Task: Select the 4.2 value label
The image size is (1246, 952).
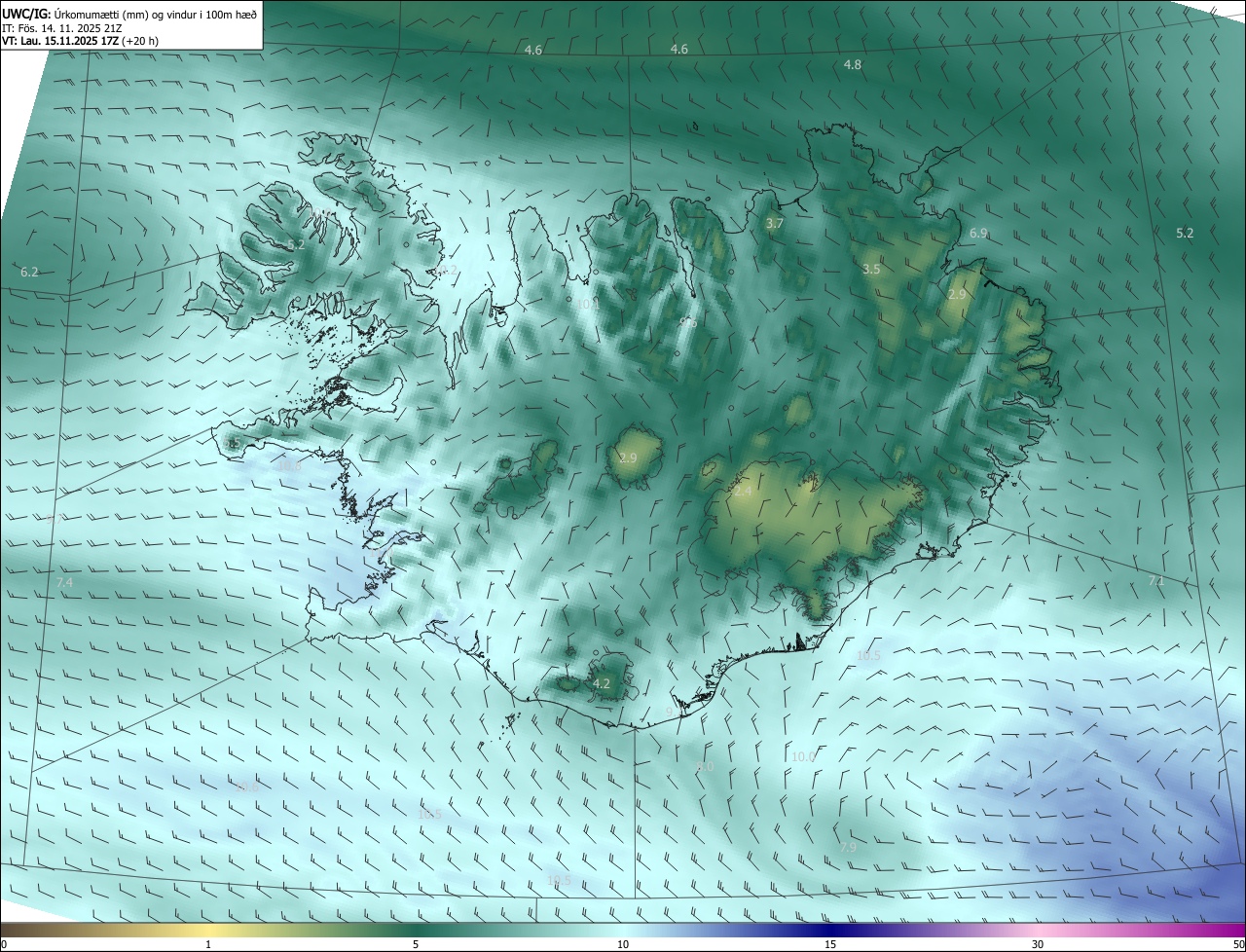Action: 602,684
